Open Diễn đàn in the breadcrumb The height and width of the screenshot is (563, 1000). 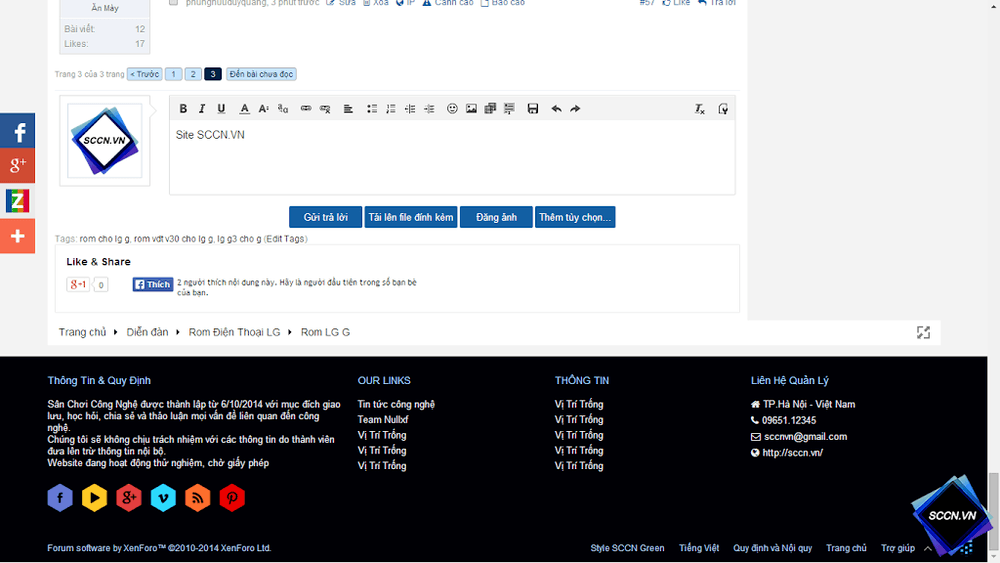[x=147, y=332]
